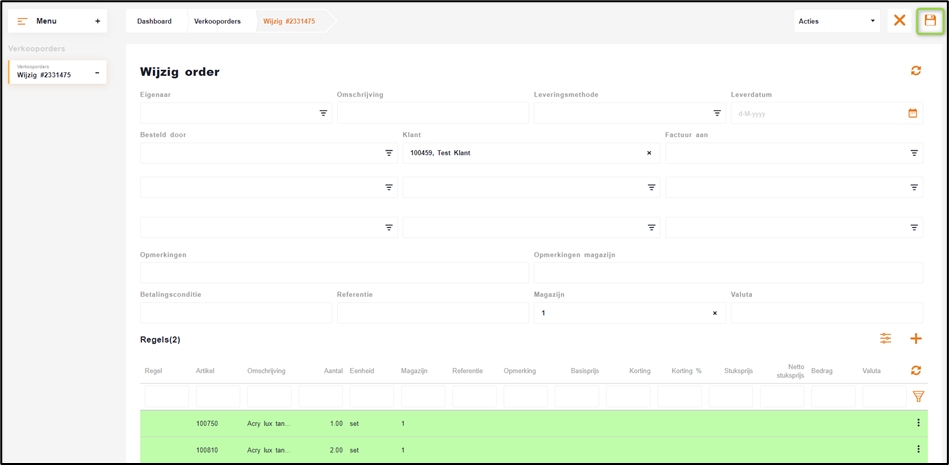Image resolution: width=949 pixels, height=465 pixels.
Task: Expand the Menu with the plus button
Action: coord(97,21)
